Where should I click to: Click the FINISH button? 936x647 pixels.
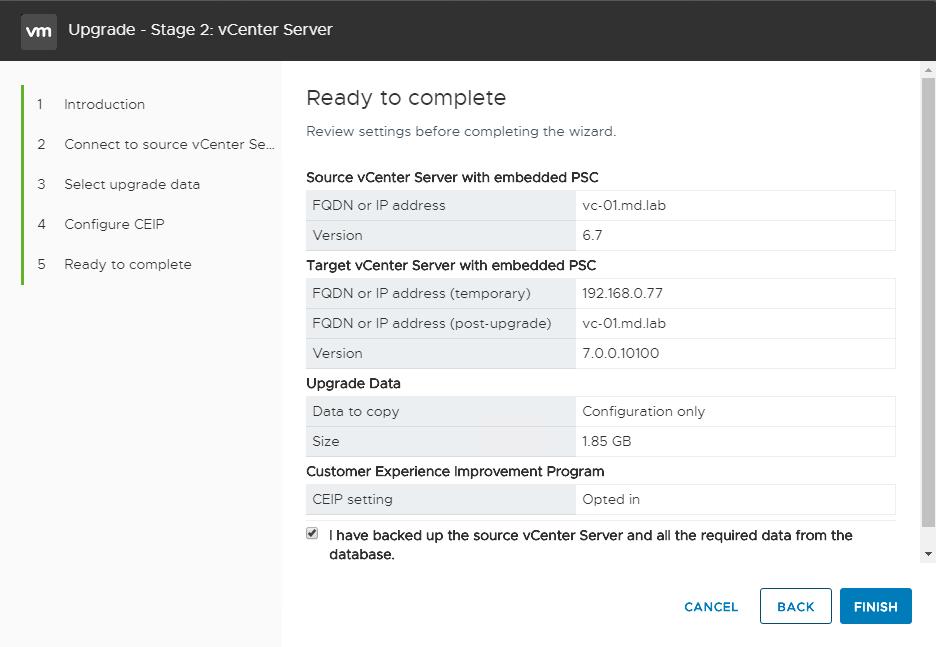click(876, 606)
